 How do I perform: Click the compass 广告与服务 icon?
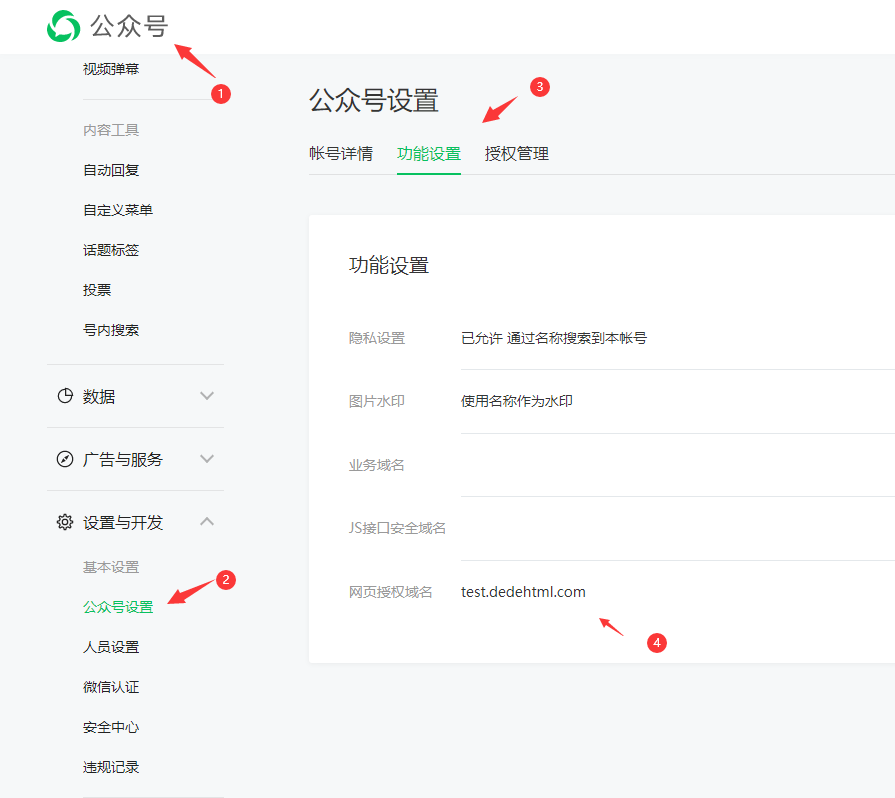(x=65, y=459)
